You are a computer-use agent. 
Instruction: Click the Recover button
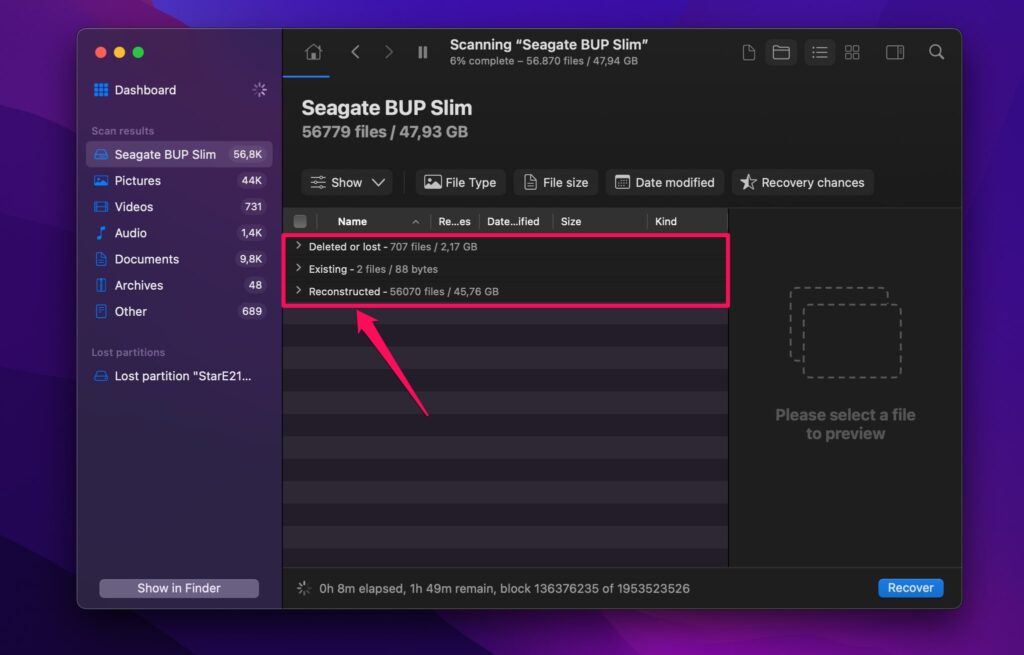coord(910,588)
